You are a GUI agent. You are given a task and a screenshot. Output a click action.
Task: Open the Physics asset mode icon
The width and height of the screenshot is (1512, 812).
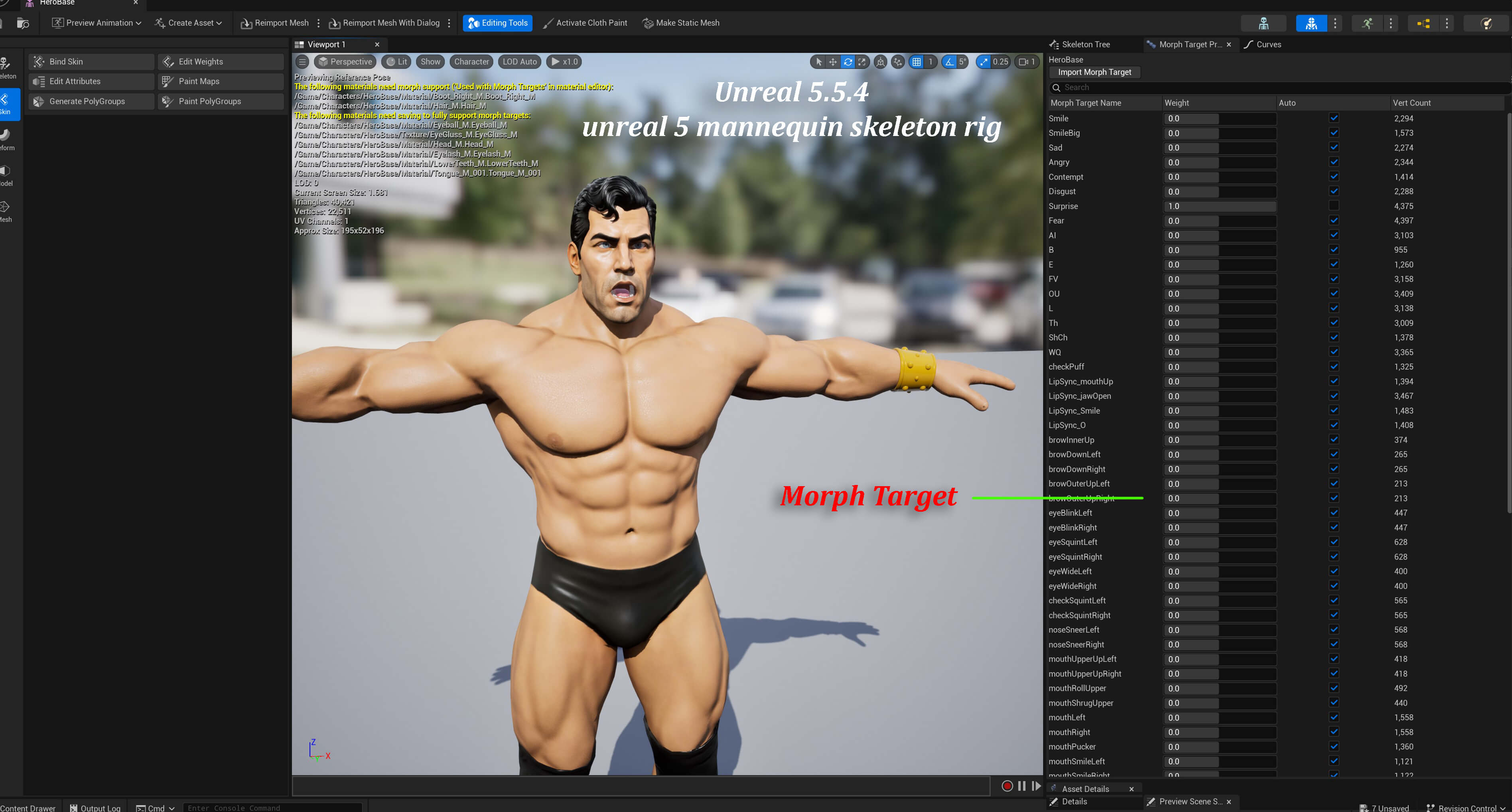point(1486,24)
